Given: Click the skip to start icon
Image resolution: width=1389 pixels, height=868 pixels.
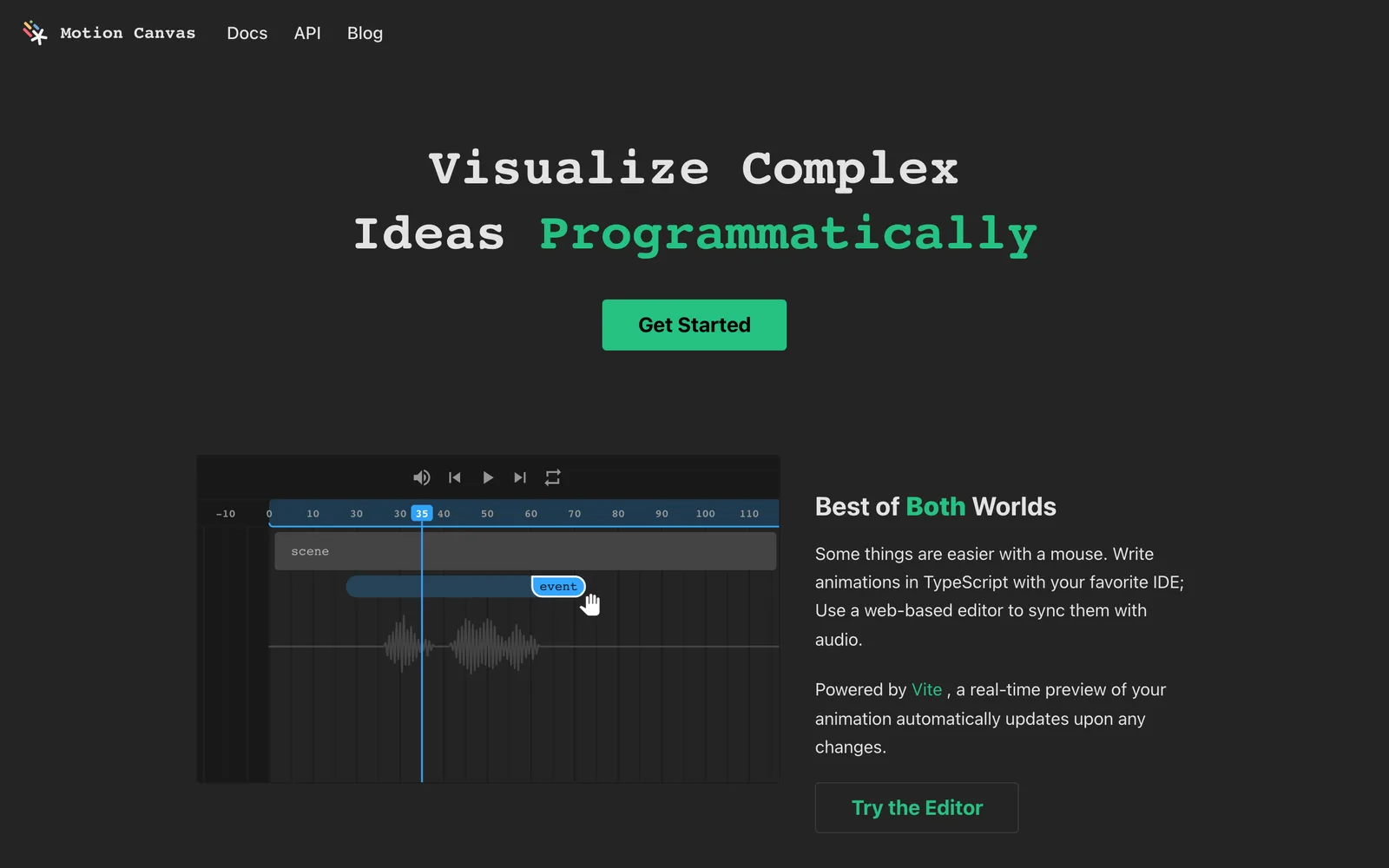Looking at the screenshot, I should (454, 477).
